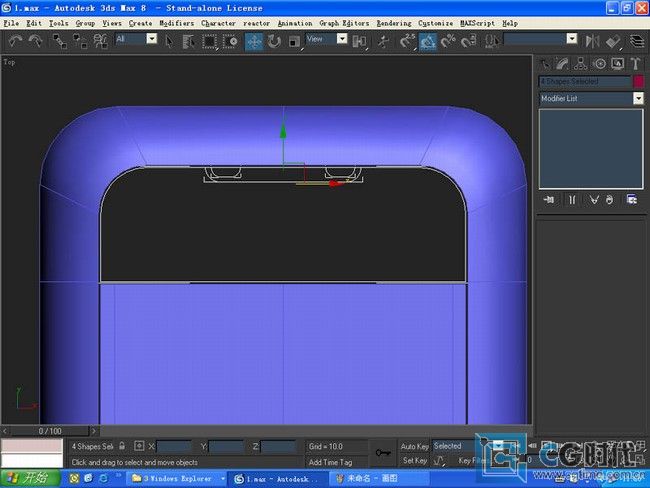Image resolution: width=650 pixels, height=488 pixels.
Task: Click the Align tool icon
Action: click(613, 41)
